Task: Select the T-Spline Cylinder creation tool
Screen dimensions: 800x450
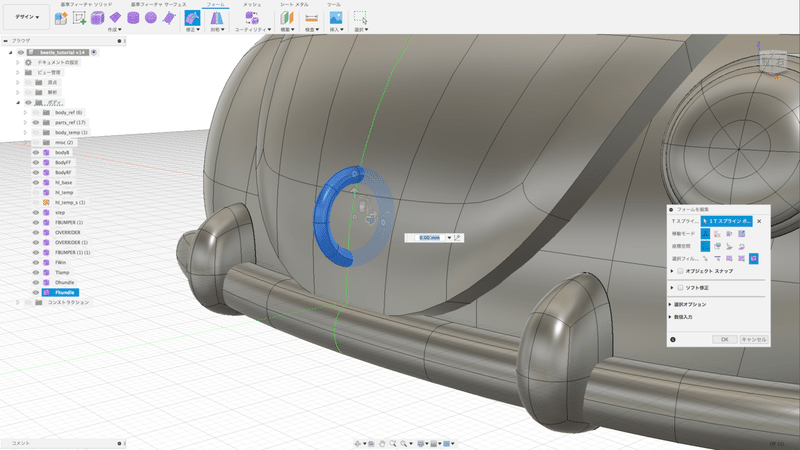Action: coord(133,18)
